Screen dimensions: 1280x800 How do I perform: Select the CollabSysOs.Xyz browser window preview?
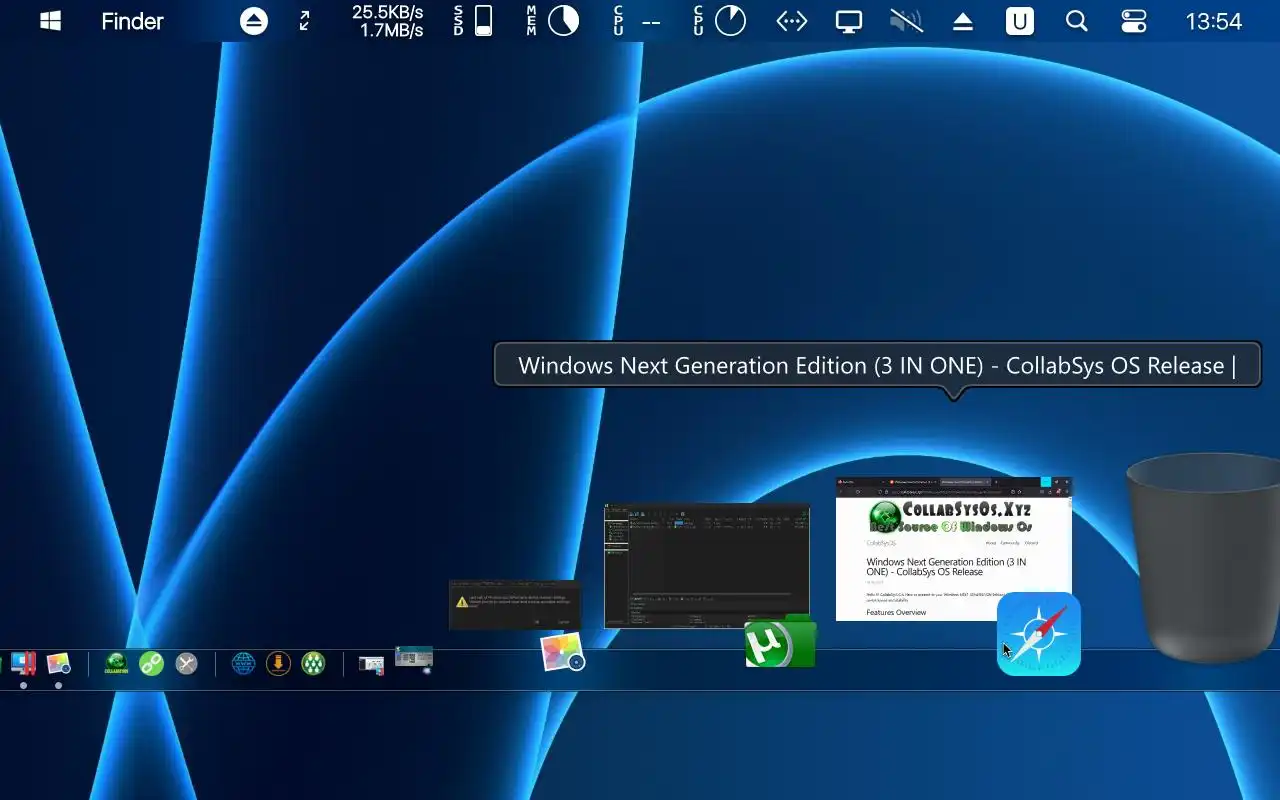[954, 549]
